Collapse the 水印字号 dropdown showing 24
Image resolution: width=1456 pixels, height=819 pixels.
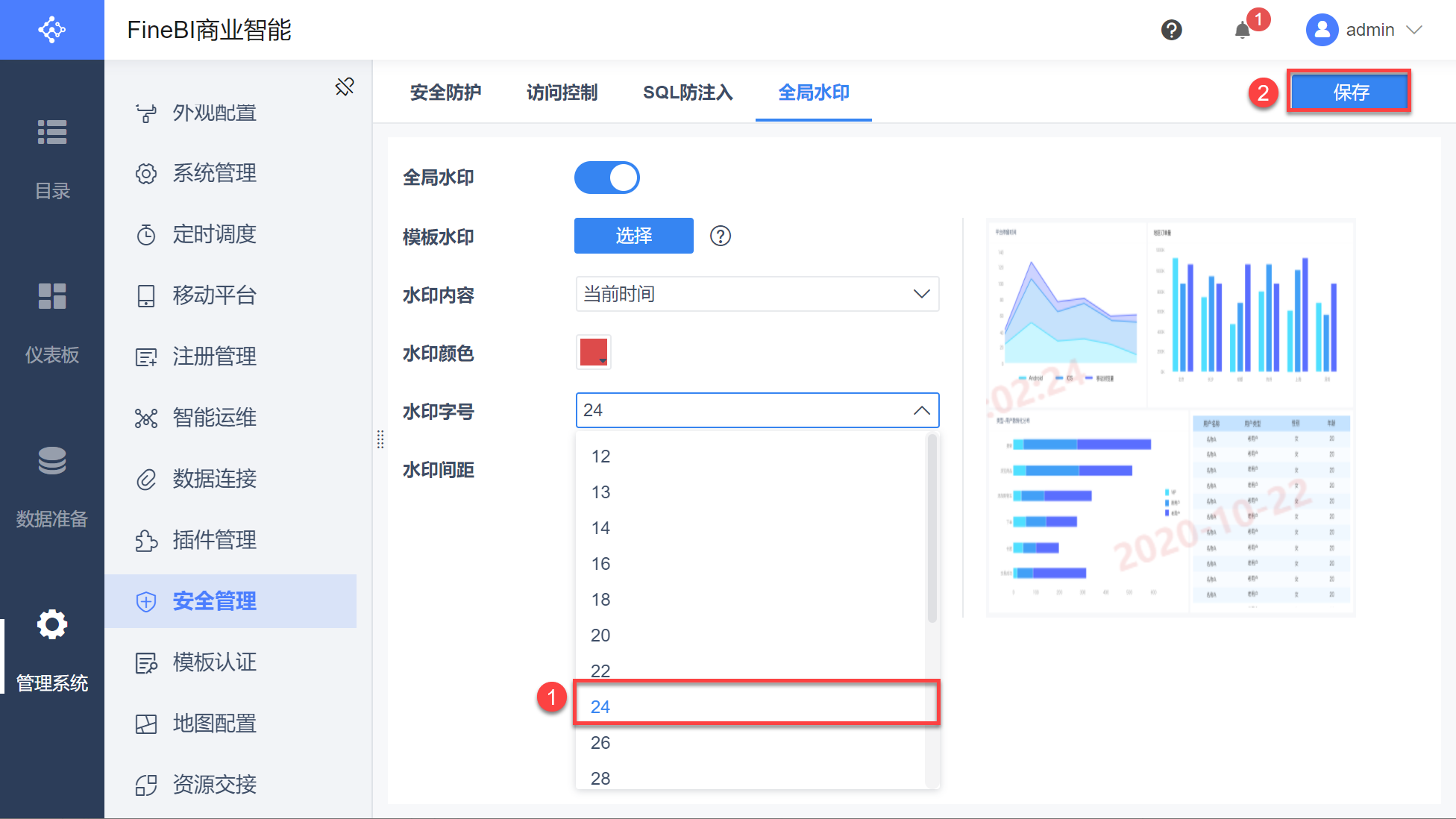pos(921,410)
